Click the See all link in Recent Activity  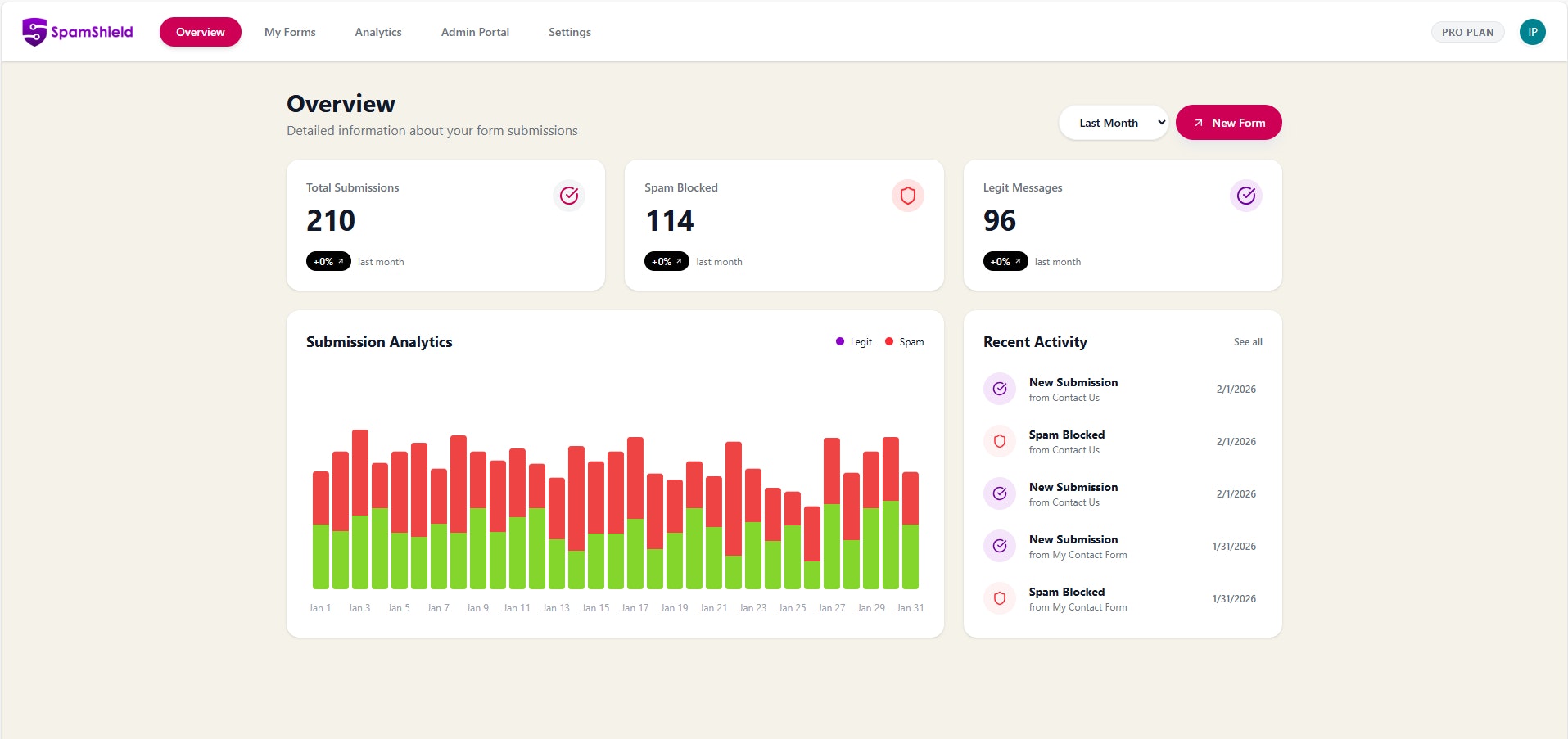[1247, 342]
